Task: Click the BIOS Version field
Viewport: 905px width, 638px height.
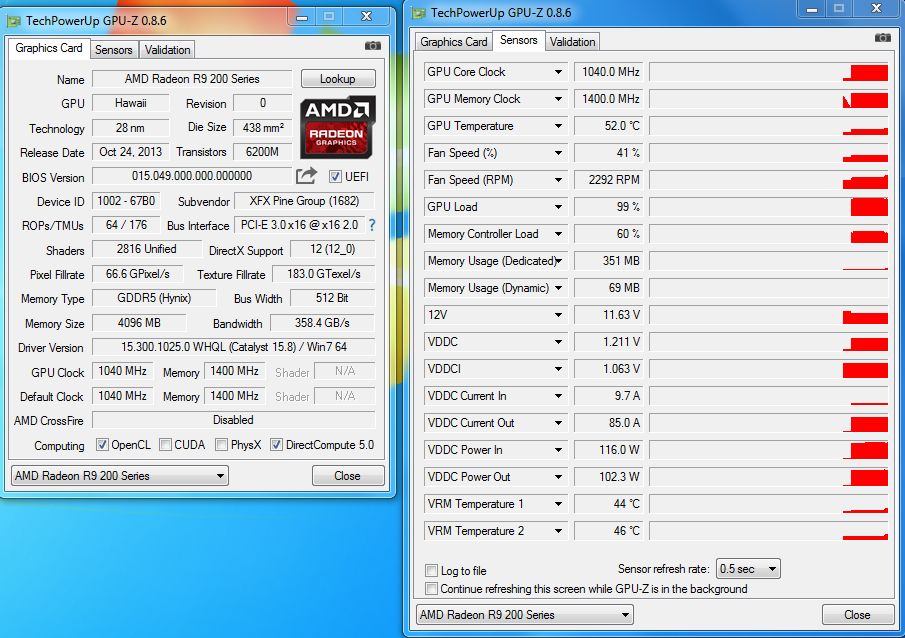Action: click(192, 176)
